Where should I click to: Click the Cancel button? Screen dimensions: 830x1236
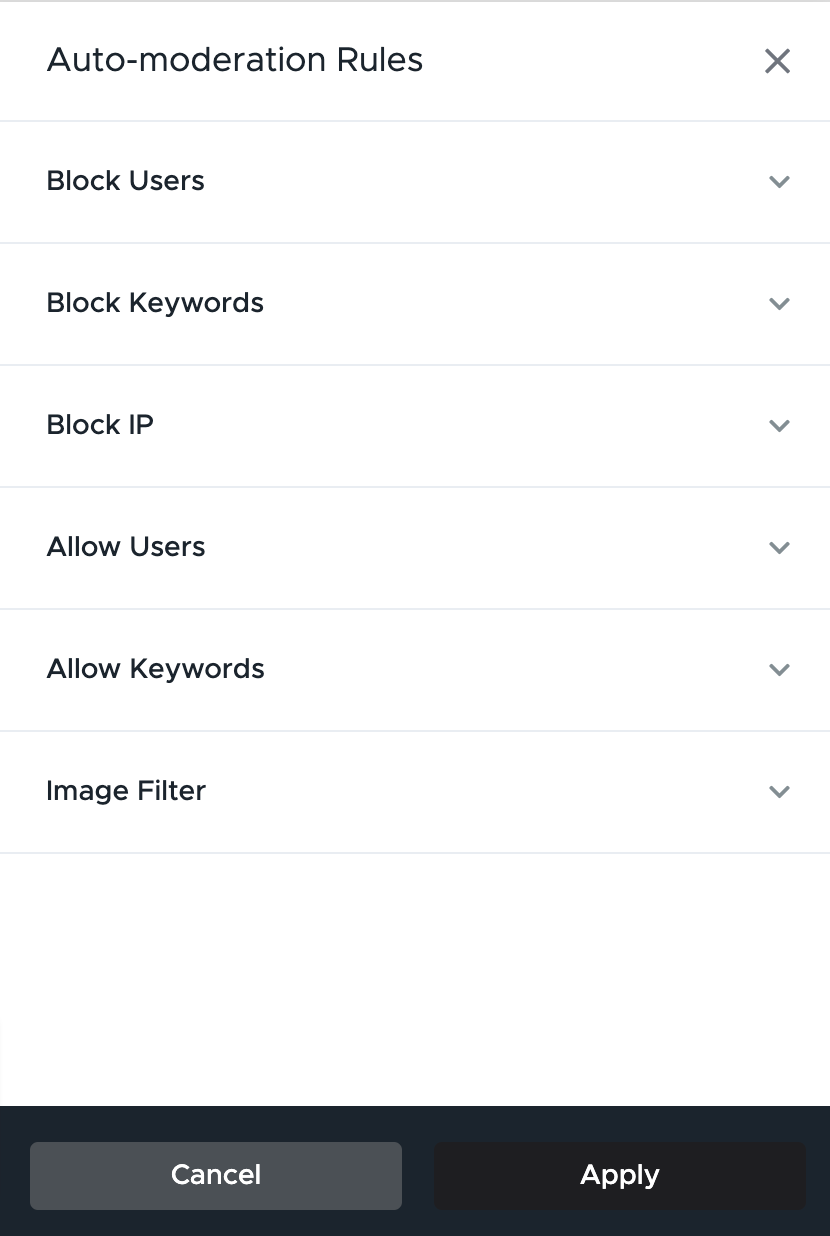point(215,1175)
